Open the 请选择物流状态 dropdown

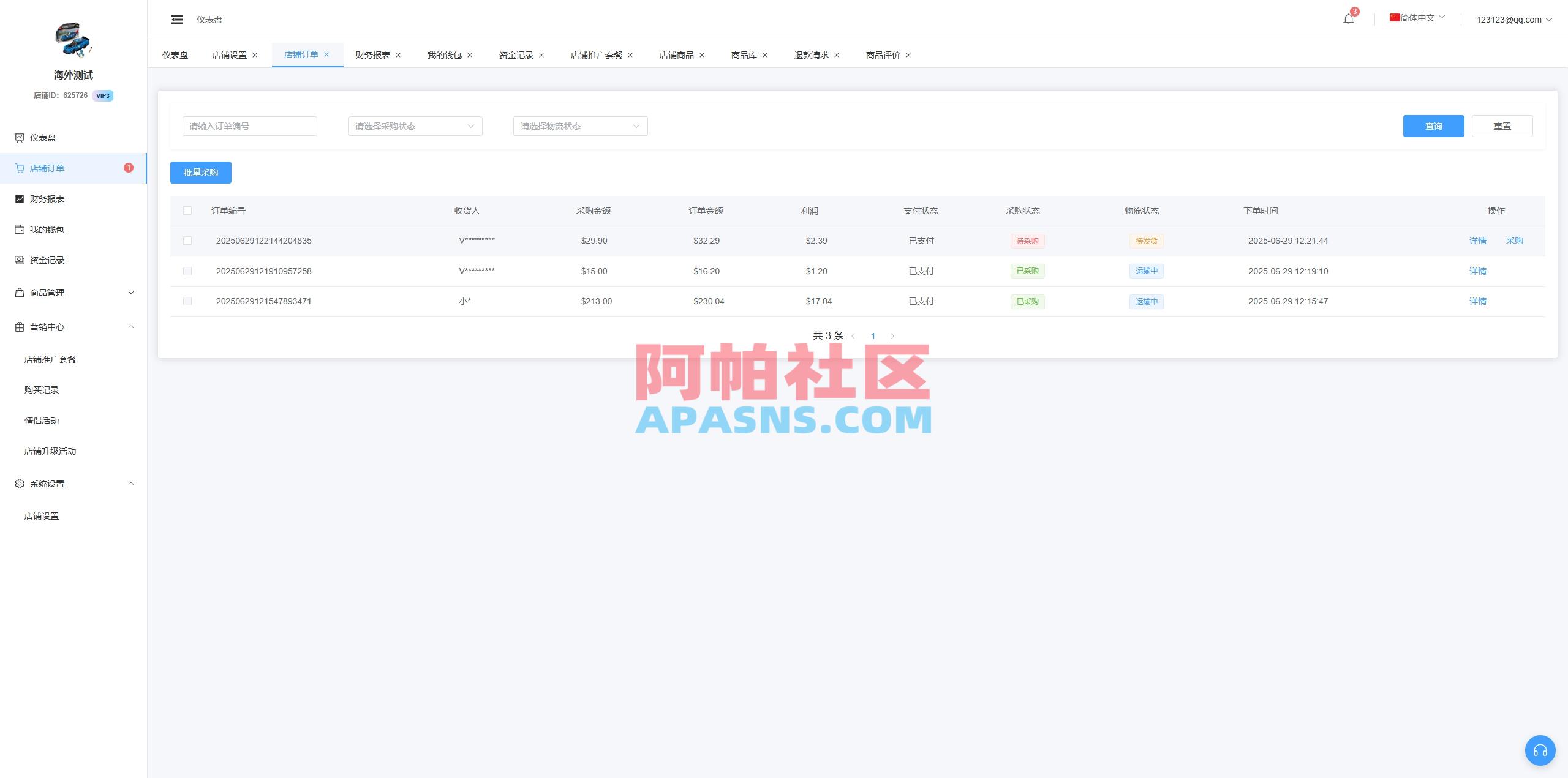(579, 126)
